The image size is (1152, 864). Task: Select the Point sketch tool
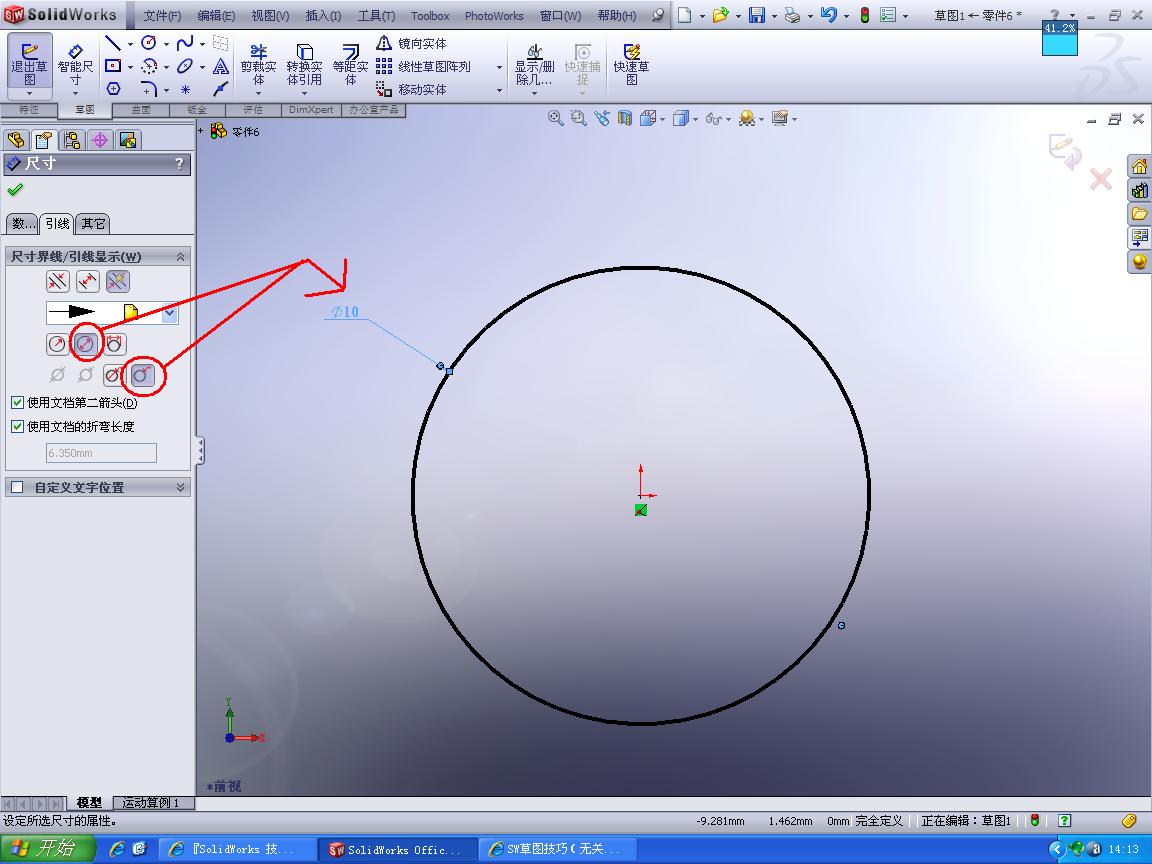(185, 89)
